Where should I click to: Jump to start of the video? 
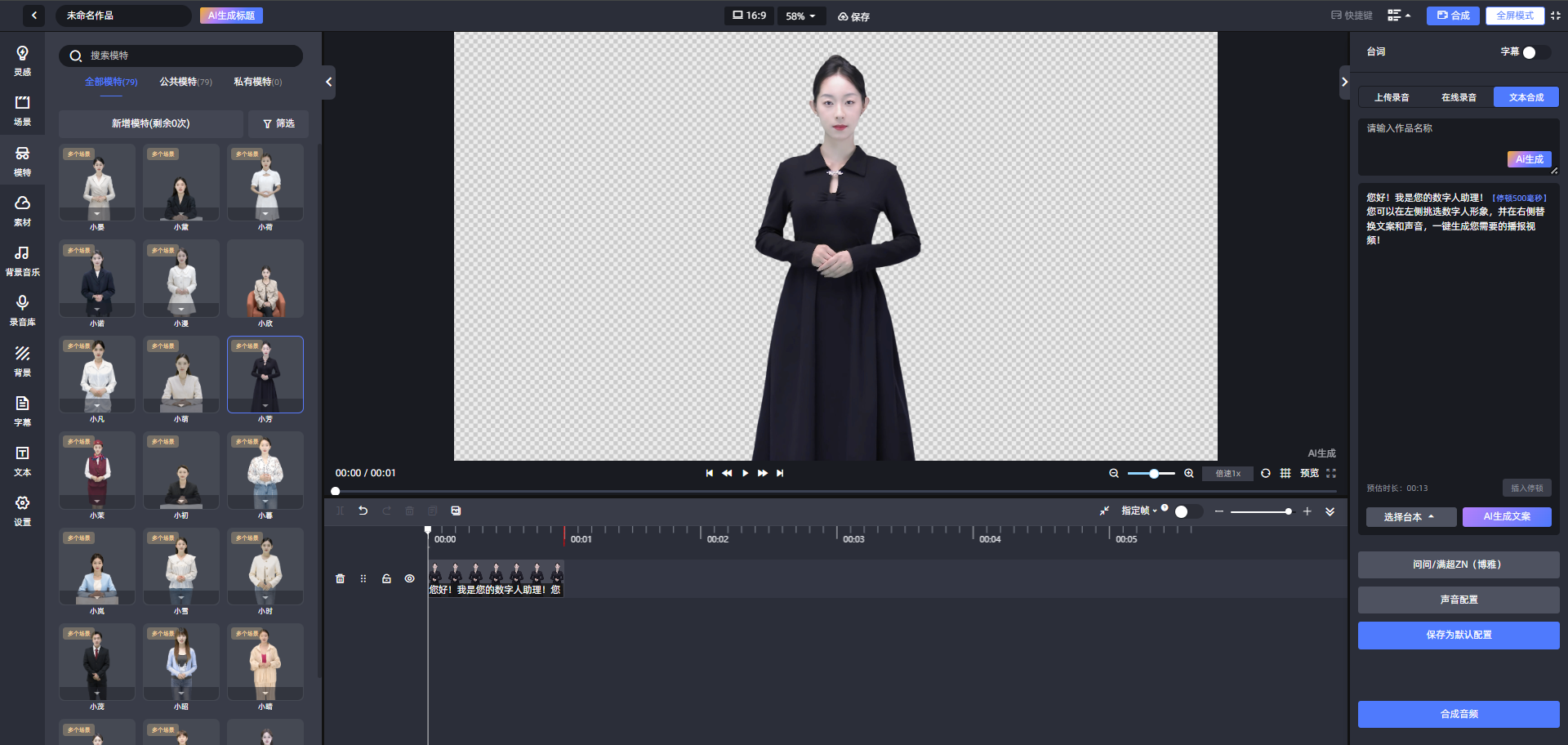pos(709,473)
